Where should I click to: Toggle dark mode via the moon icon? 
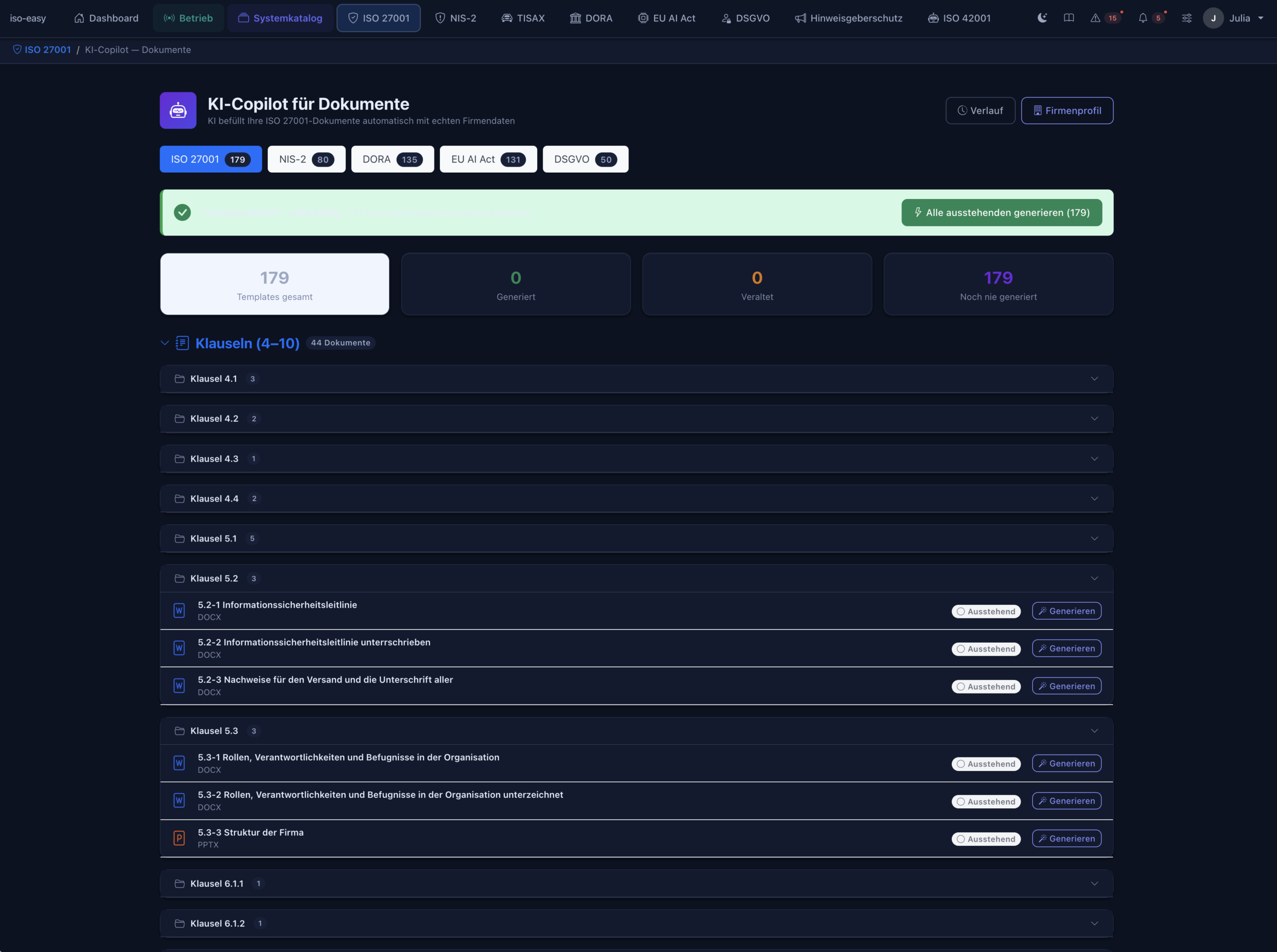coord(1043,17)
